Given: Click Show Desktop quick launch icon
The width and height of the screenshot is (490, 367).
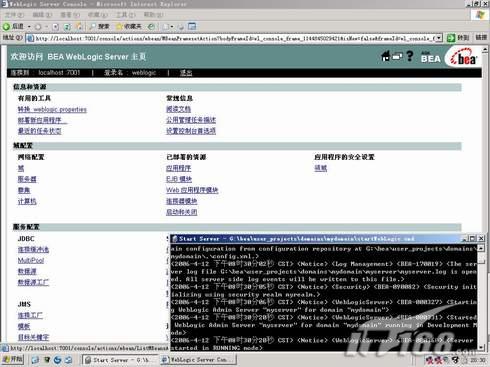Looking at the screenshot, I should click(35, 360).
